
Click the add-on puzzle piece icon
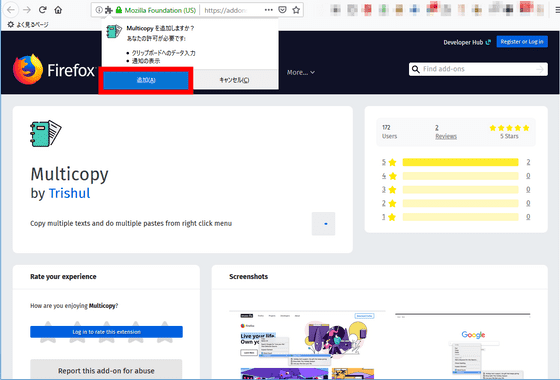[109, 10]
